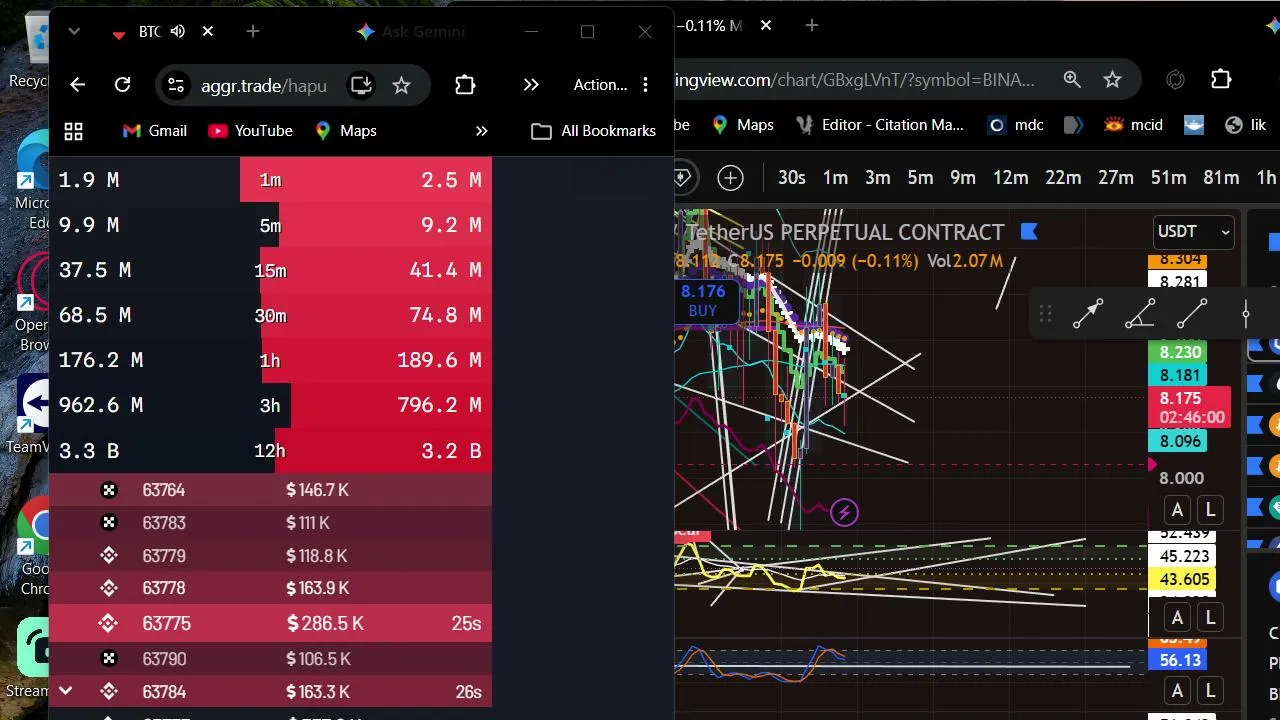Toggle auto scale A below 43.605 pane
The width and height of the screenshot is (1280, 720).
1177,618
